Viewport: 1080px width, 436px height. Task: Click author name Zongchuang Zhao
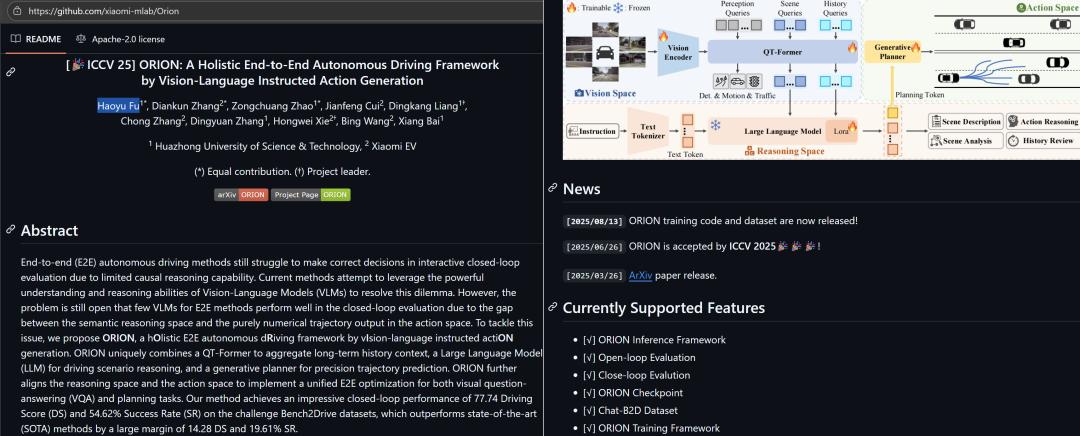(272, 106)
